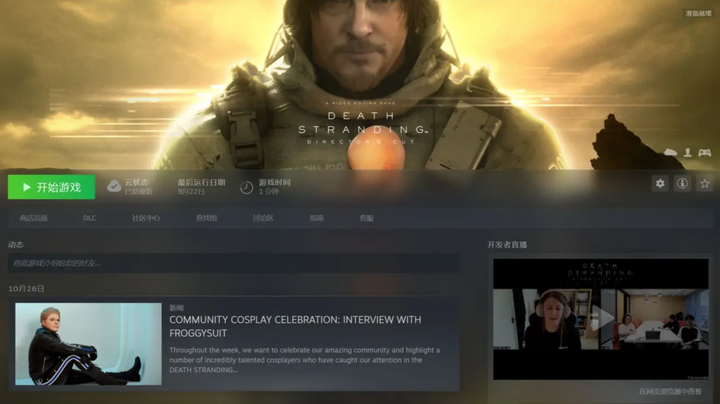Open the 客服 support tab
This screenshot has height=404, width=720.
(366, 218)
